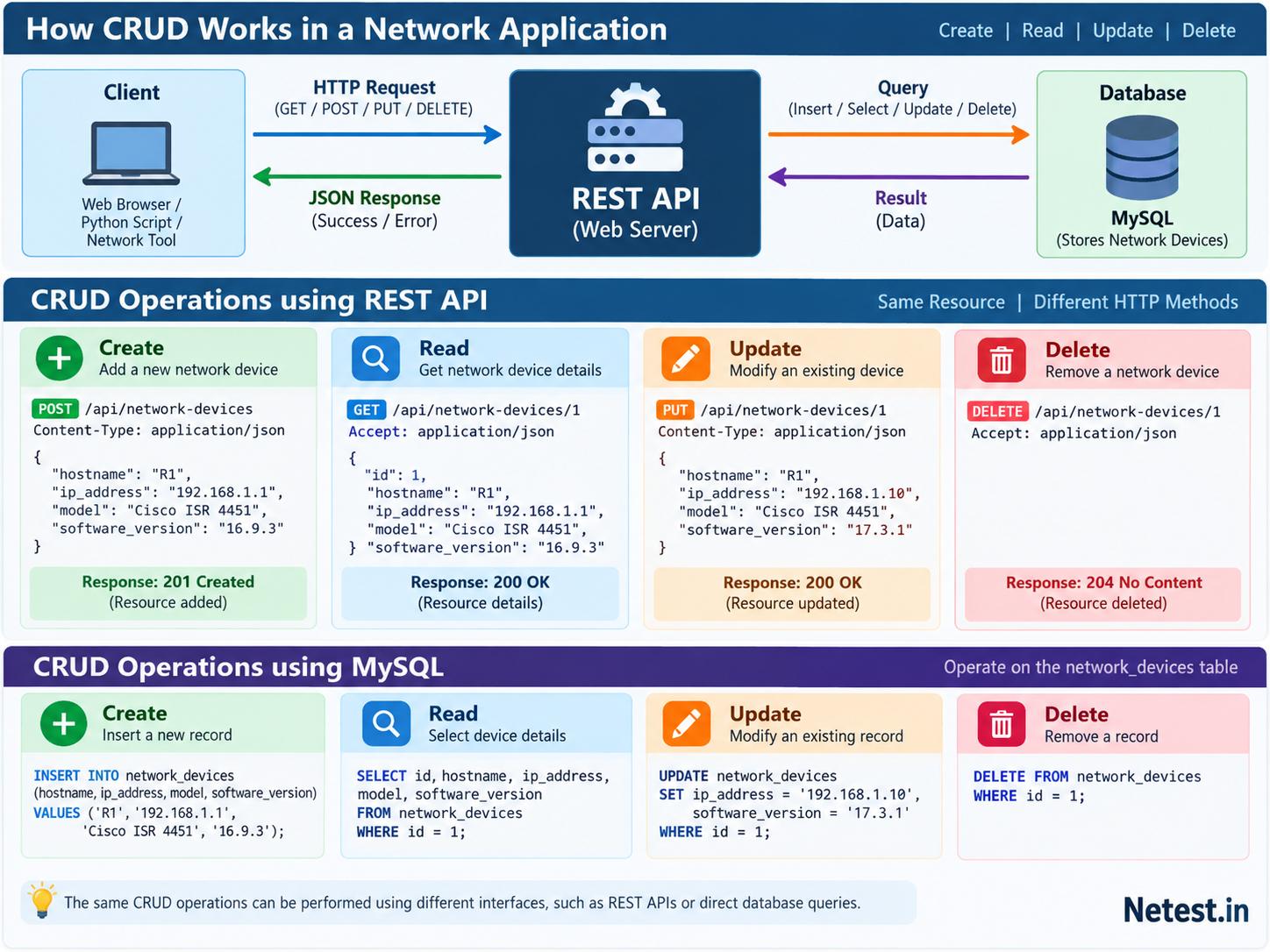Click the MySQL label in Database box

click(1142, 218)
